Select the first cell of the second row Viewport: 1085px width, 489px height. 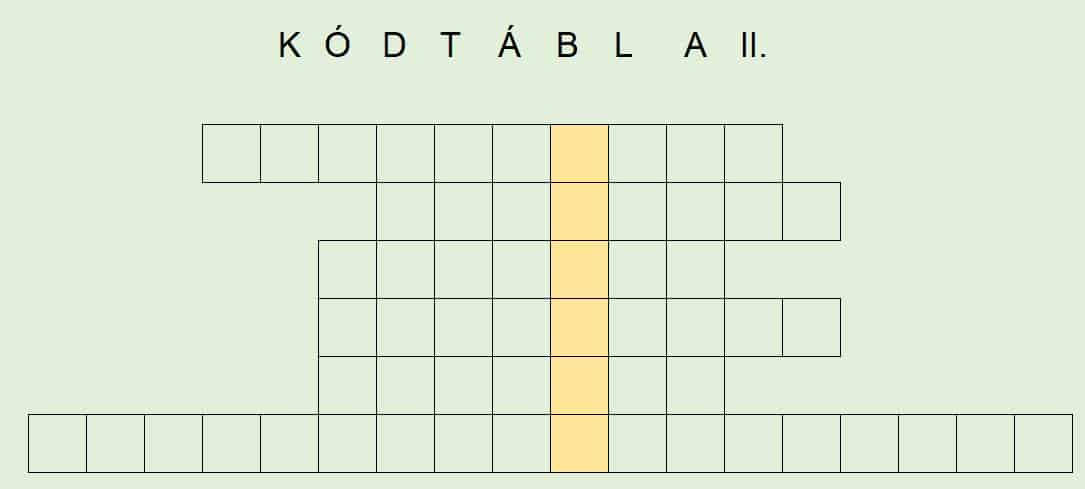[x=405, y=212]
